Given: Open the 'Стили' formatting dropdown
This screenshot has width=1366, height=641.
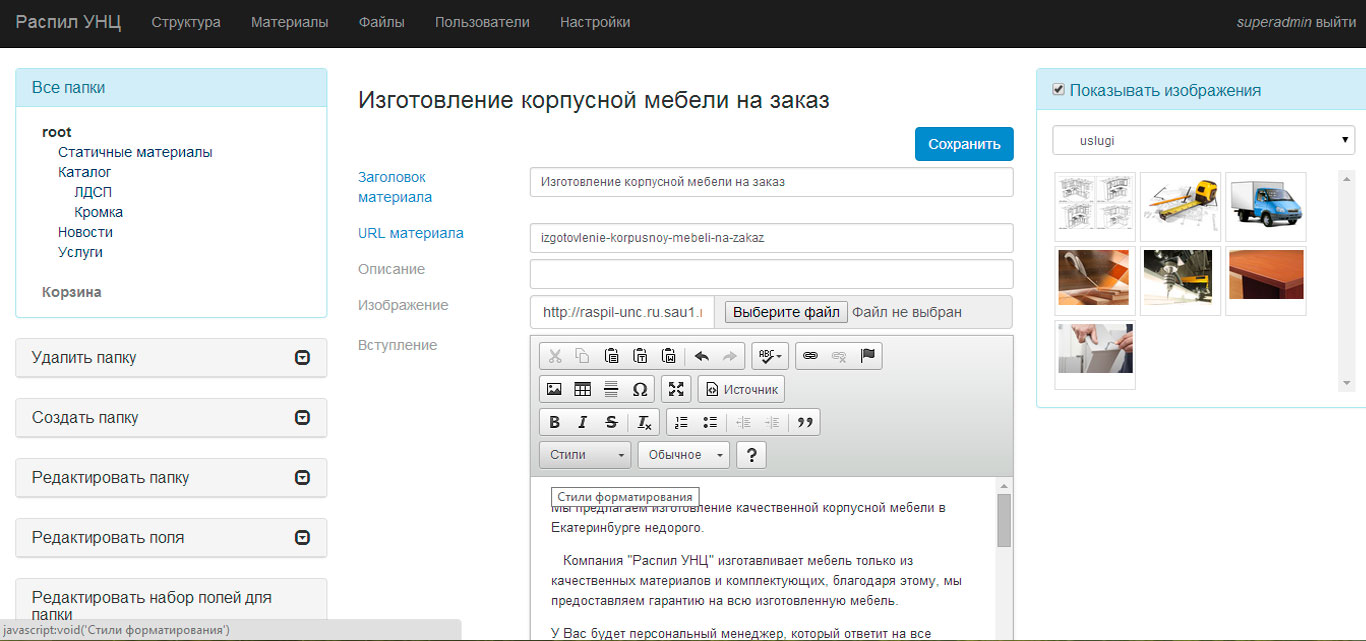Looking at the screenshot, I should coord(585,455).
